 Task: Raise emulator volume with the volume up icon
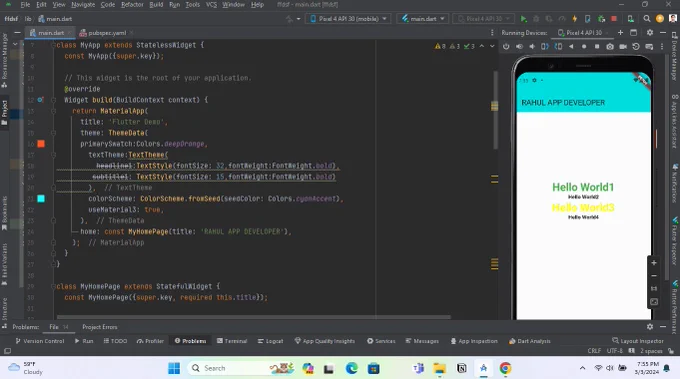tap(519, 46)
